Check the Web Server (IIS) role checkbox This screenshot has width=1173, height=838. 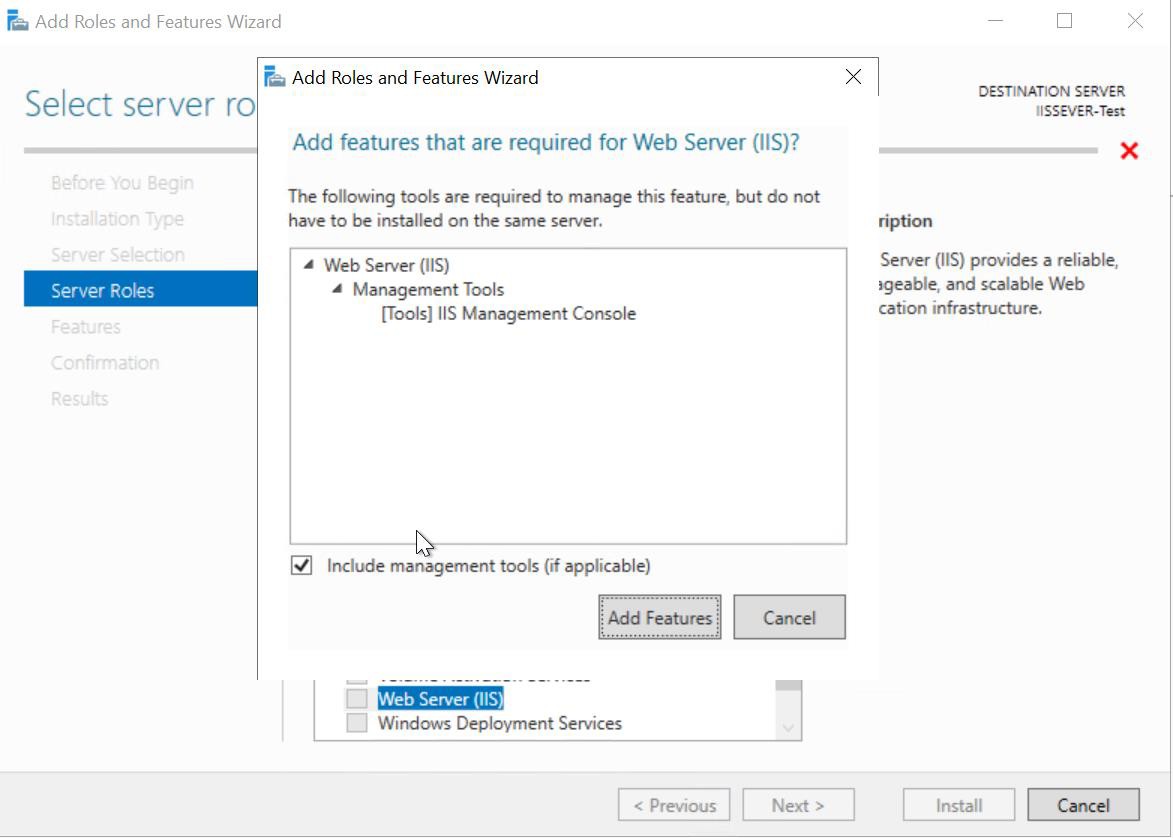(357, 698)
